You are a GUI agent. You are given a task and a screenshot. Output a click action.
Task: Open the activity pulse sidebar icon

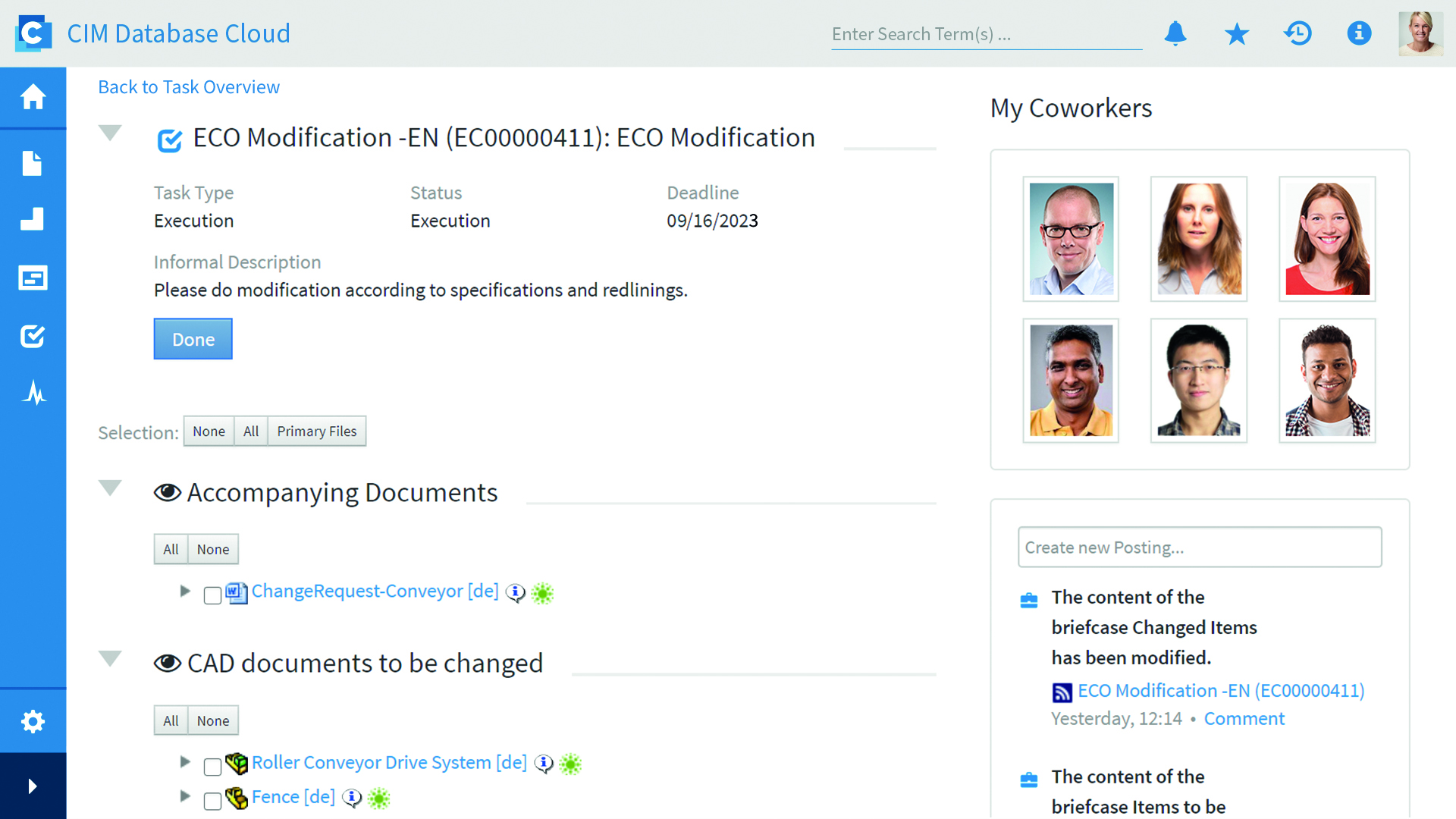pyautogui.click(x=33, y=393)
